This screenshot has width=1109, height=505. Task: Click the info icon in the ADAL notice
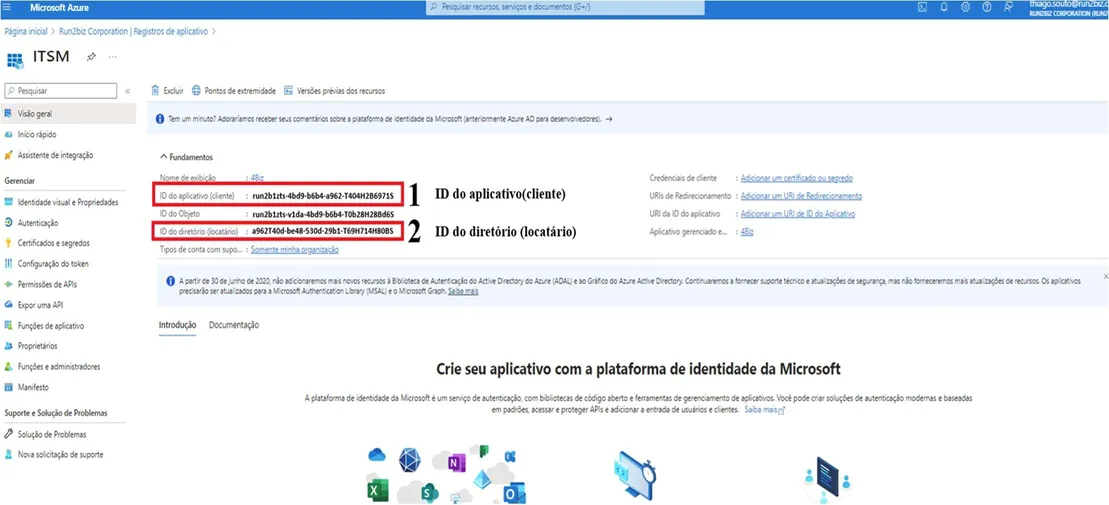(x=170, y=281)
